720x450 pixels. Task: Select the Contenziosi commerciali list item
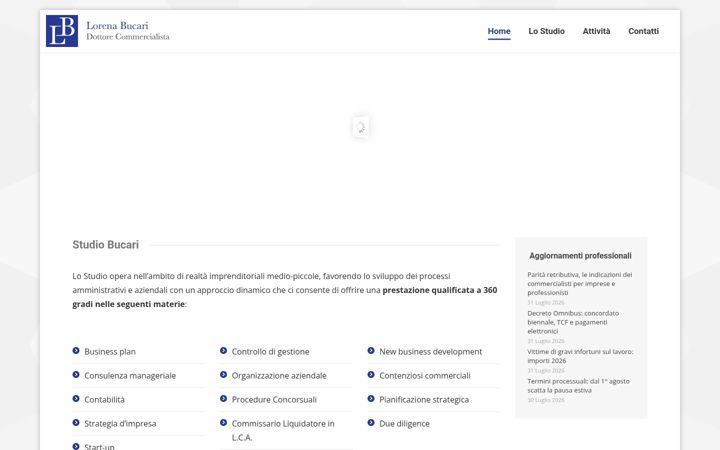425,376
